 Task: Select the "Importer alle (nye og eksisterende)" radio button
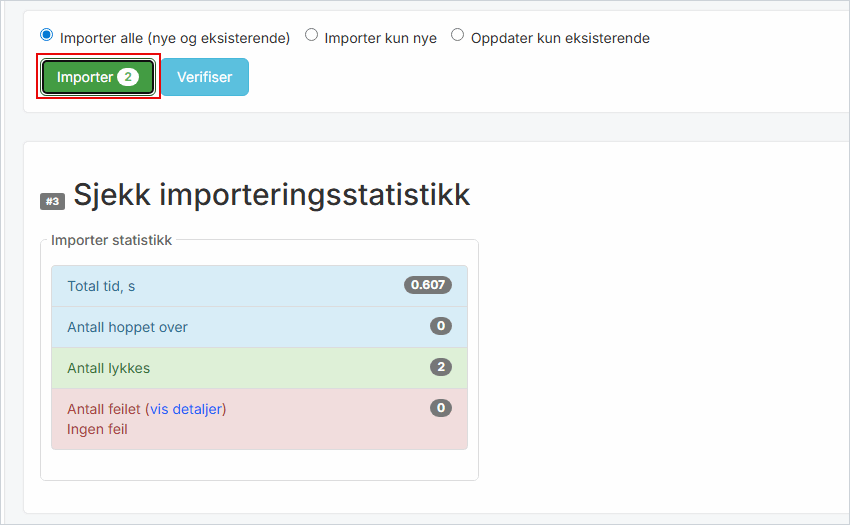coord(47,35)
